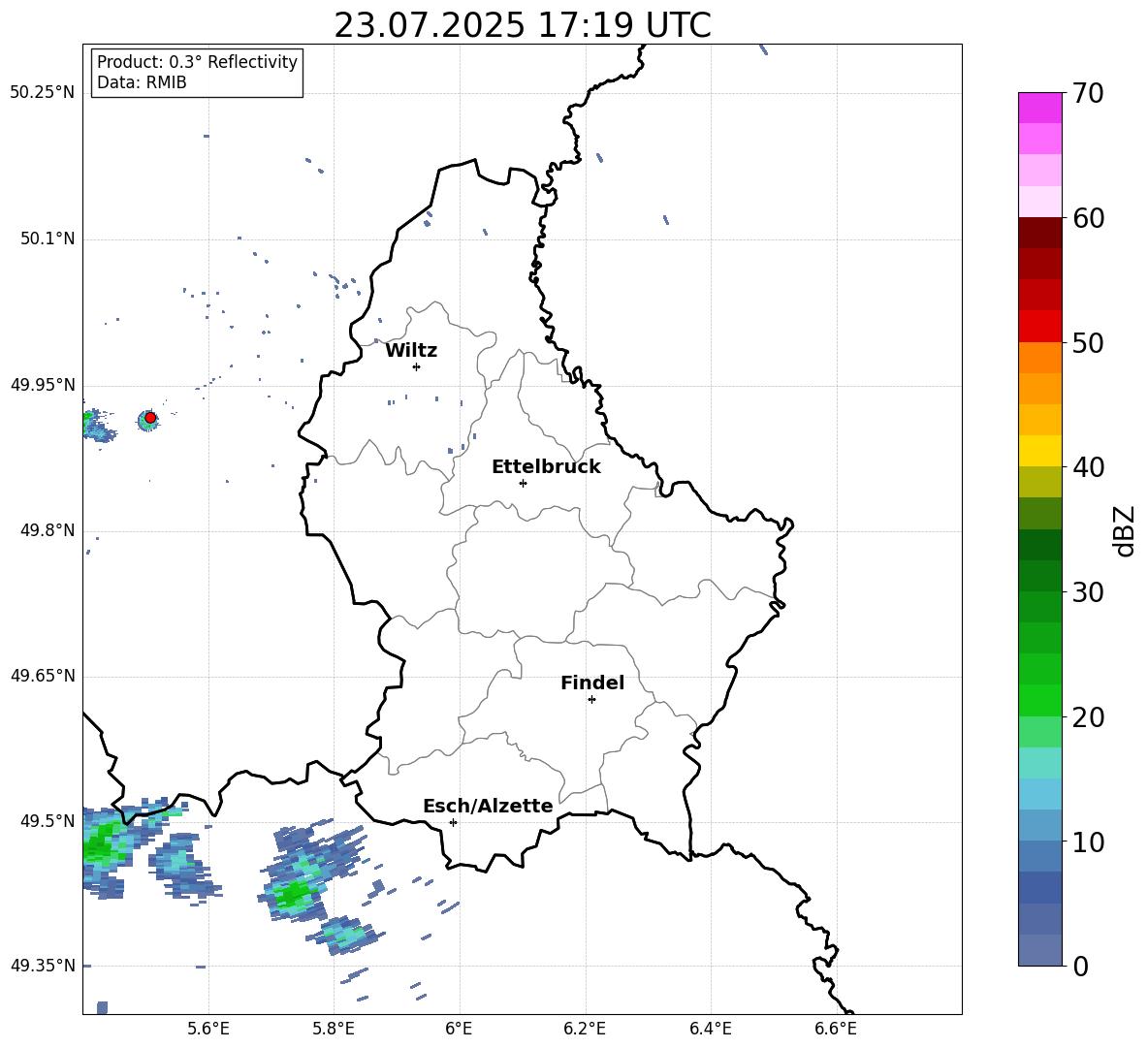
Task: Click the dBZ colorbar label
Action: (x=1125, y=530)
